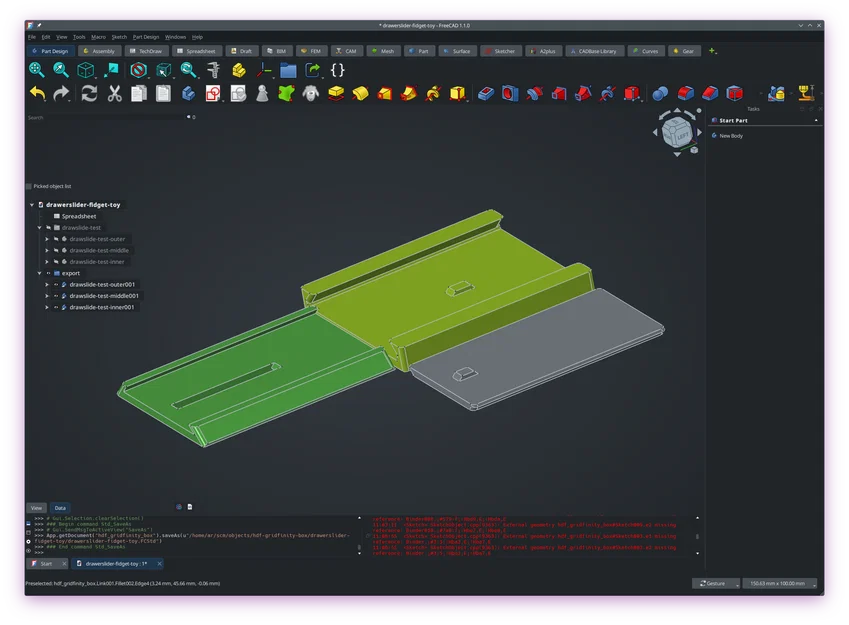Click the Validate Sketch checkmark icon
The height and width of the screenshot is (625, 849).
(238, 93)
